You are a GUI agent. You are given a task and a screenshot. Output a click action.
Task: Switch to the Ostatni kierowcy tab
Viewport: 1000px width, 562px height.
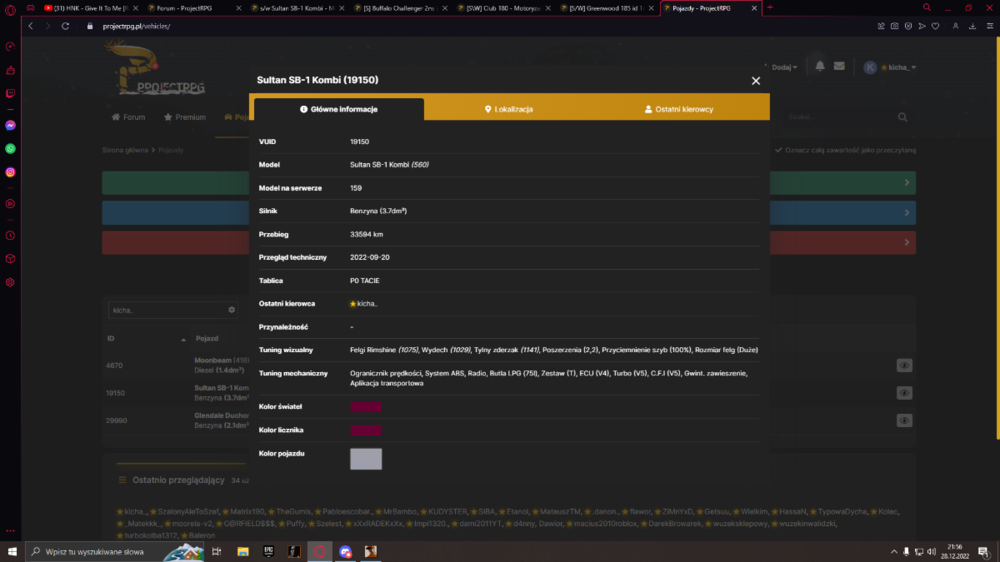coord(679,109)
